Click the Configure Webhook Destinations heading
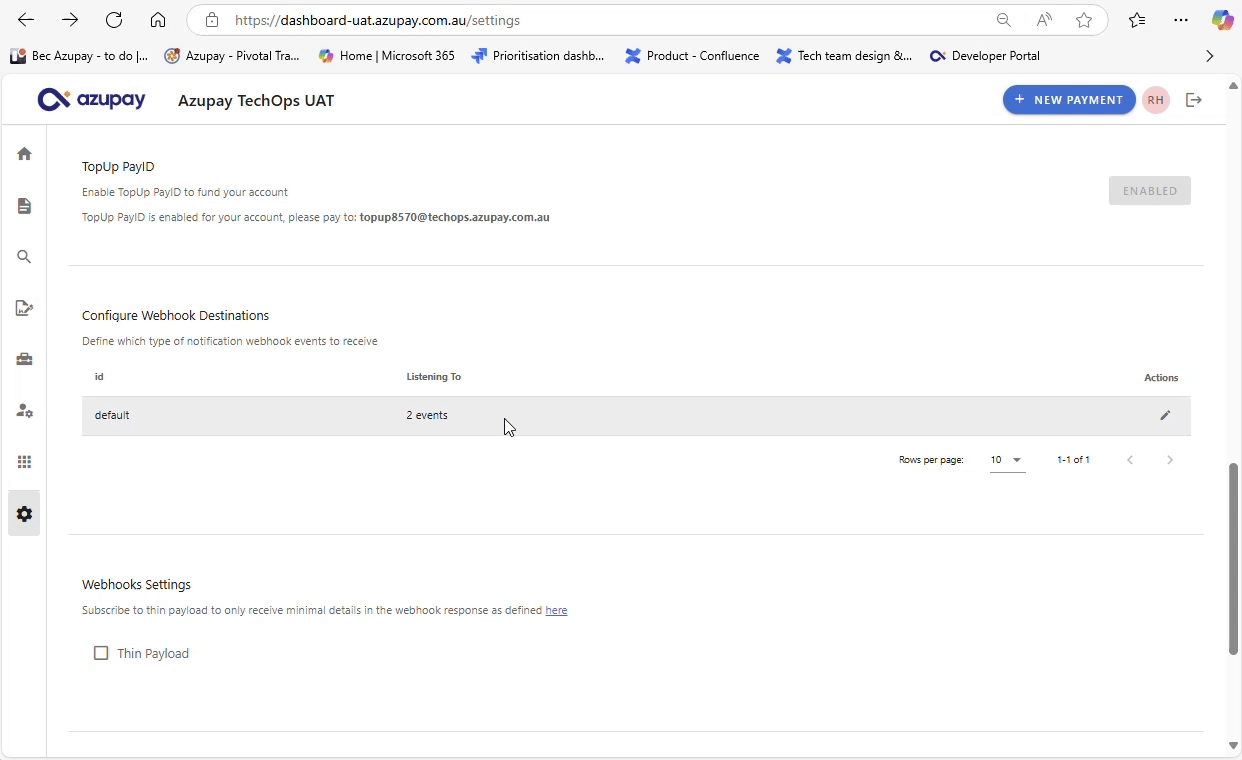This screenshot has width=1242, height=760. pos(176,316)
